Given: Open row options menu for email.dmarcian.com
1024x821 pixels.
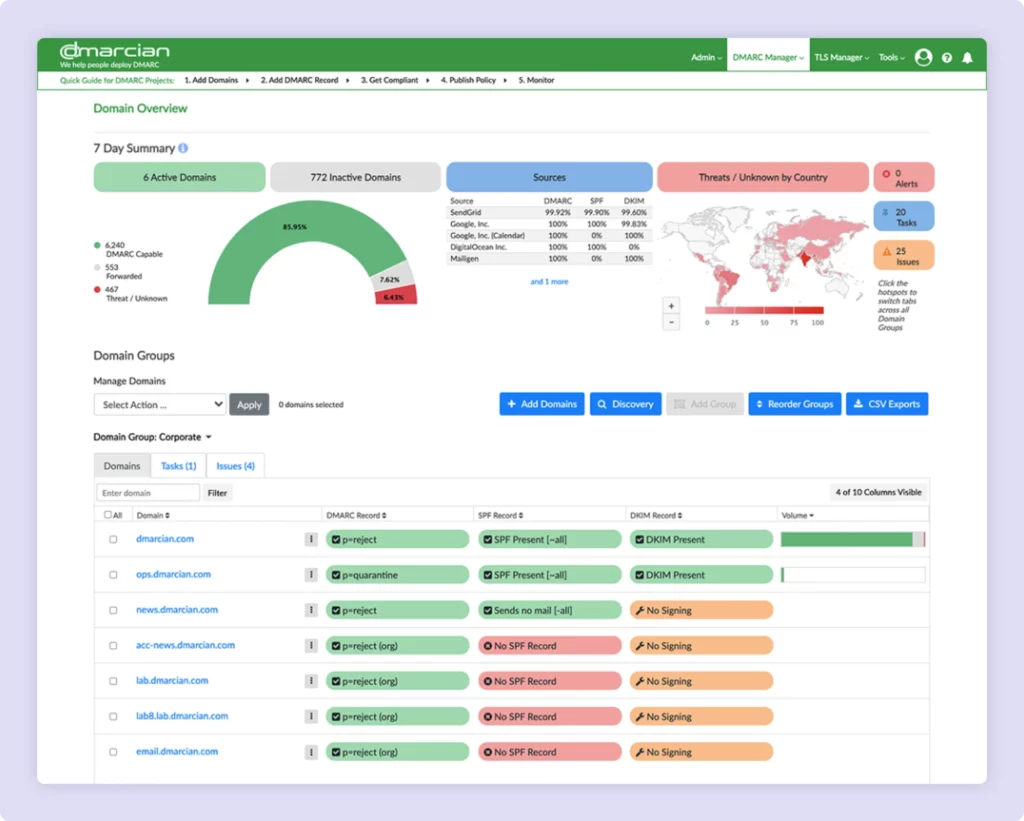Looking at the screenshot, I should click(311, 752).
